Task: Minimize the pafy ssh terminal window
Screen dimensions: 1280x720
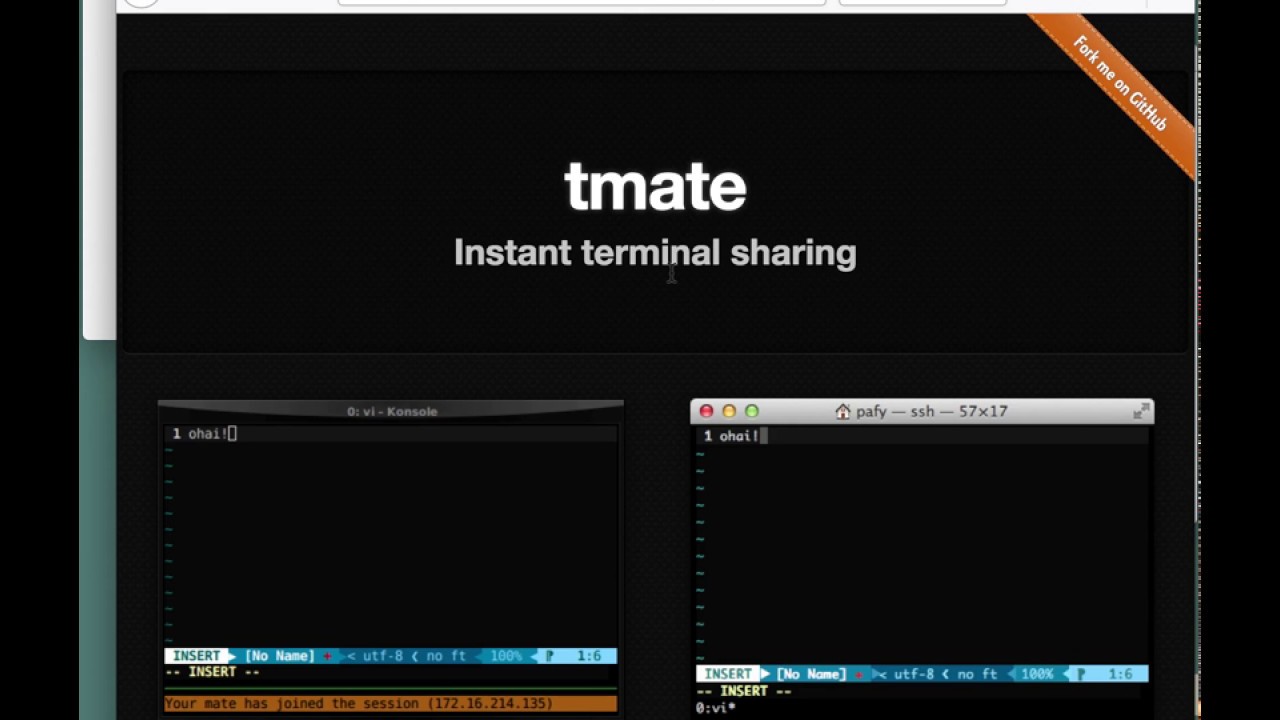Action: [x=729, y=411]
